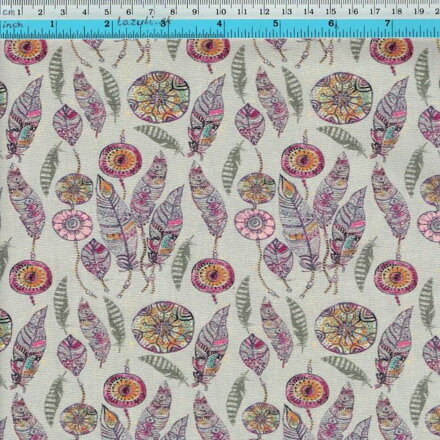Select the 5 inch mark on blue ruler
This screenshot has width=440, height=440.
tap(275, 24)
